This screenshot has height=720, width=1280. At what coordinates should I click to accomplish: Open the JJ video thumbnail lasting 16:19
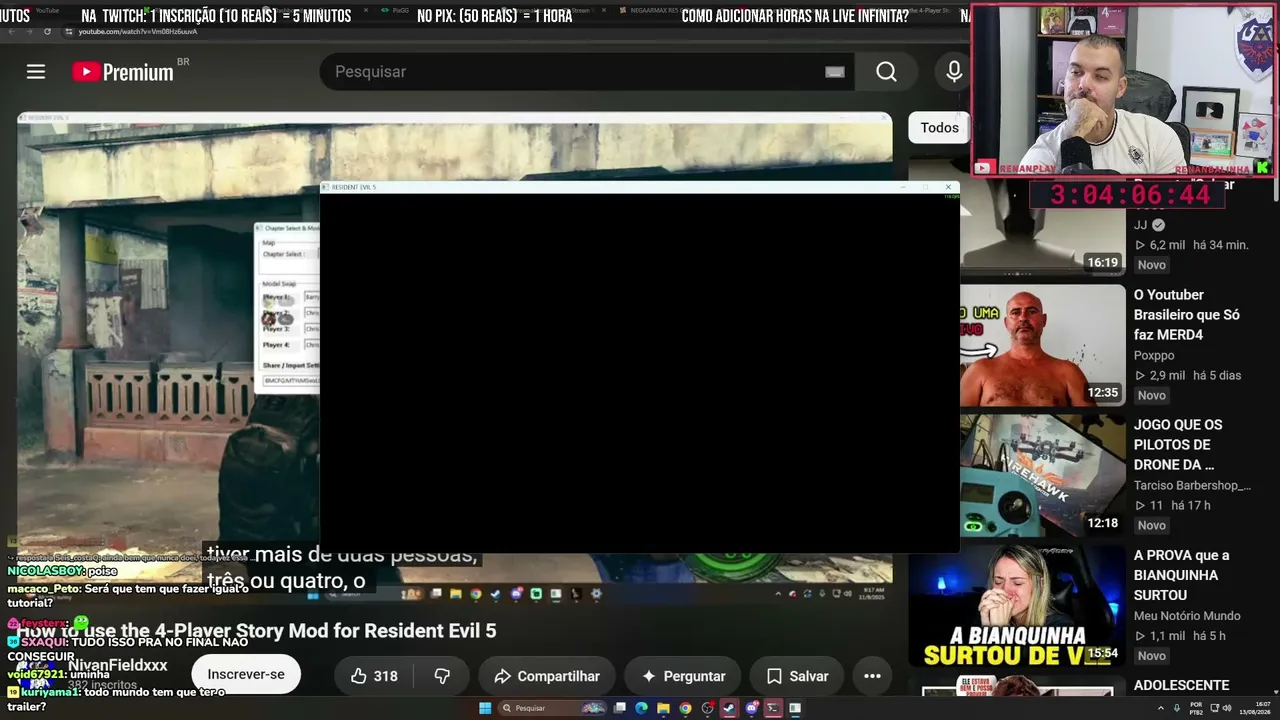1042,227
